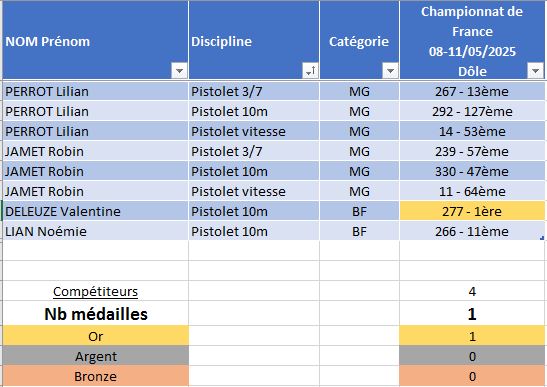Image resolution: width=547 pixels, height=387 pixels.
Task: Click the table resize handle corner marker
Action: [542, 238]
